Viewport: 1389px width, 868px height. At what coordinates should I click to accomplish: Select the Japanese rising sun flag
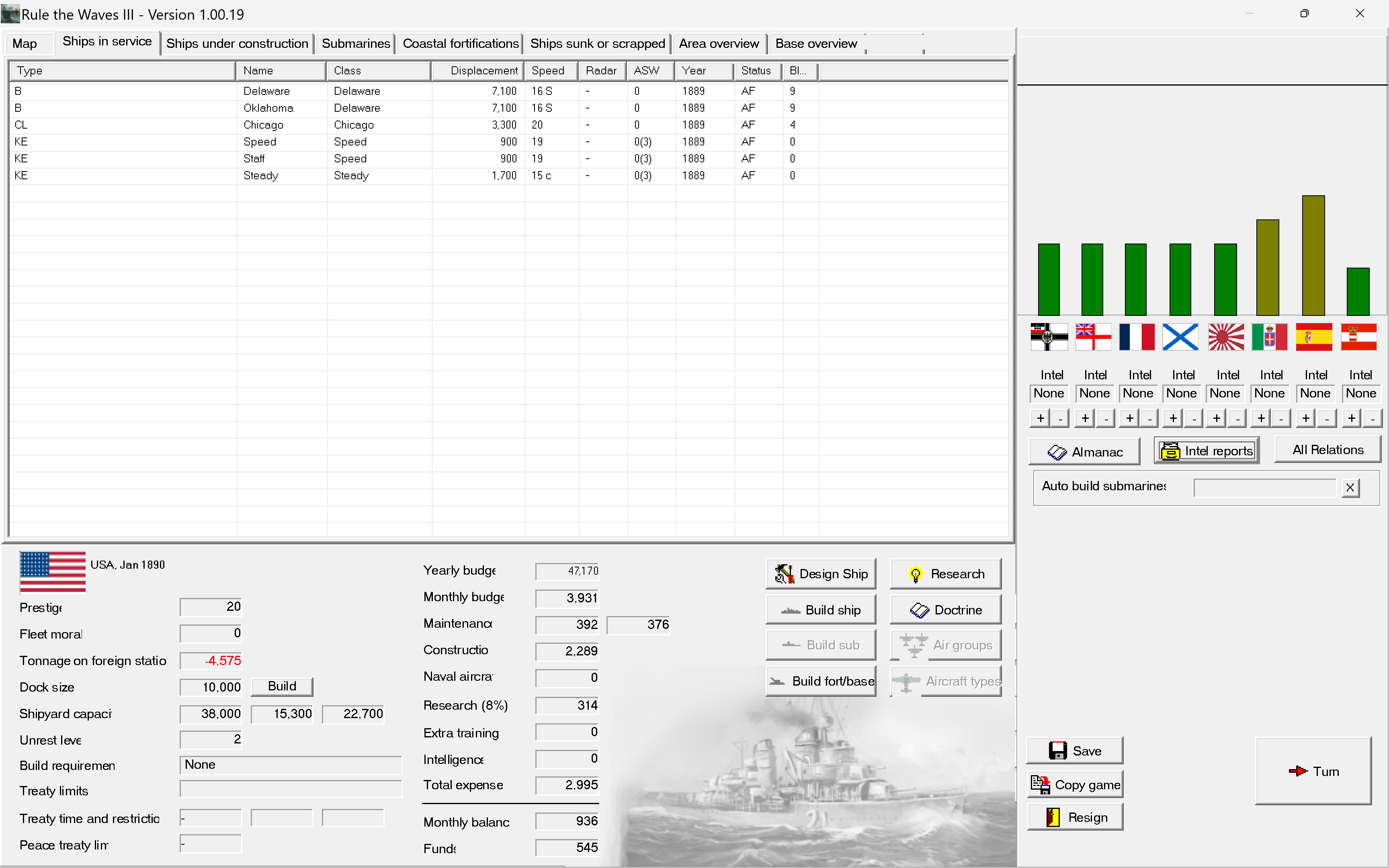tap(1225, 336)
